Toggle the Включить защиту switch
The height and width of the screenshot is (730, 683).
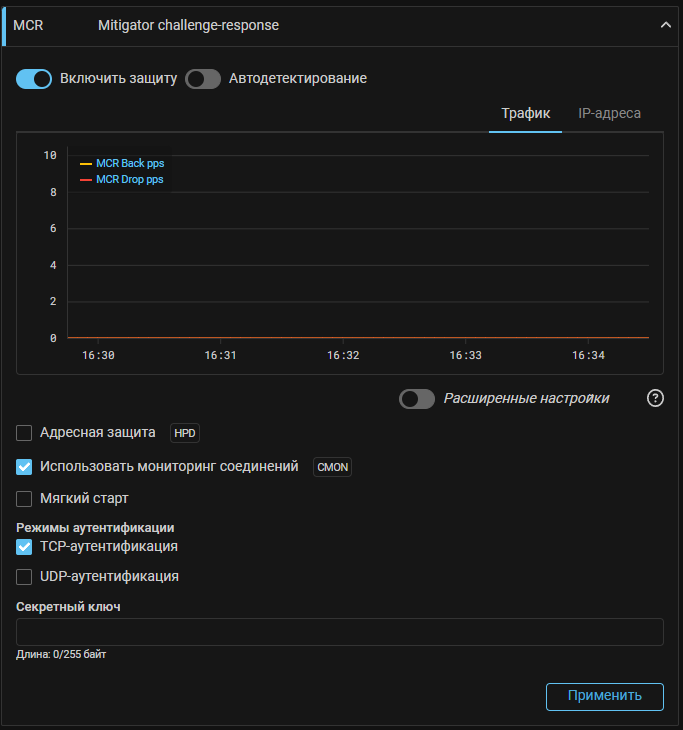tap(34, 79)
